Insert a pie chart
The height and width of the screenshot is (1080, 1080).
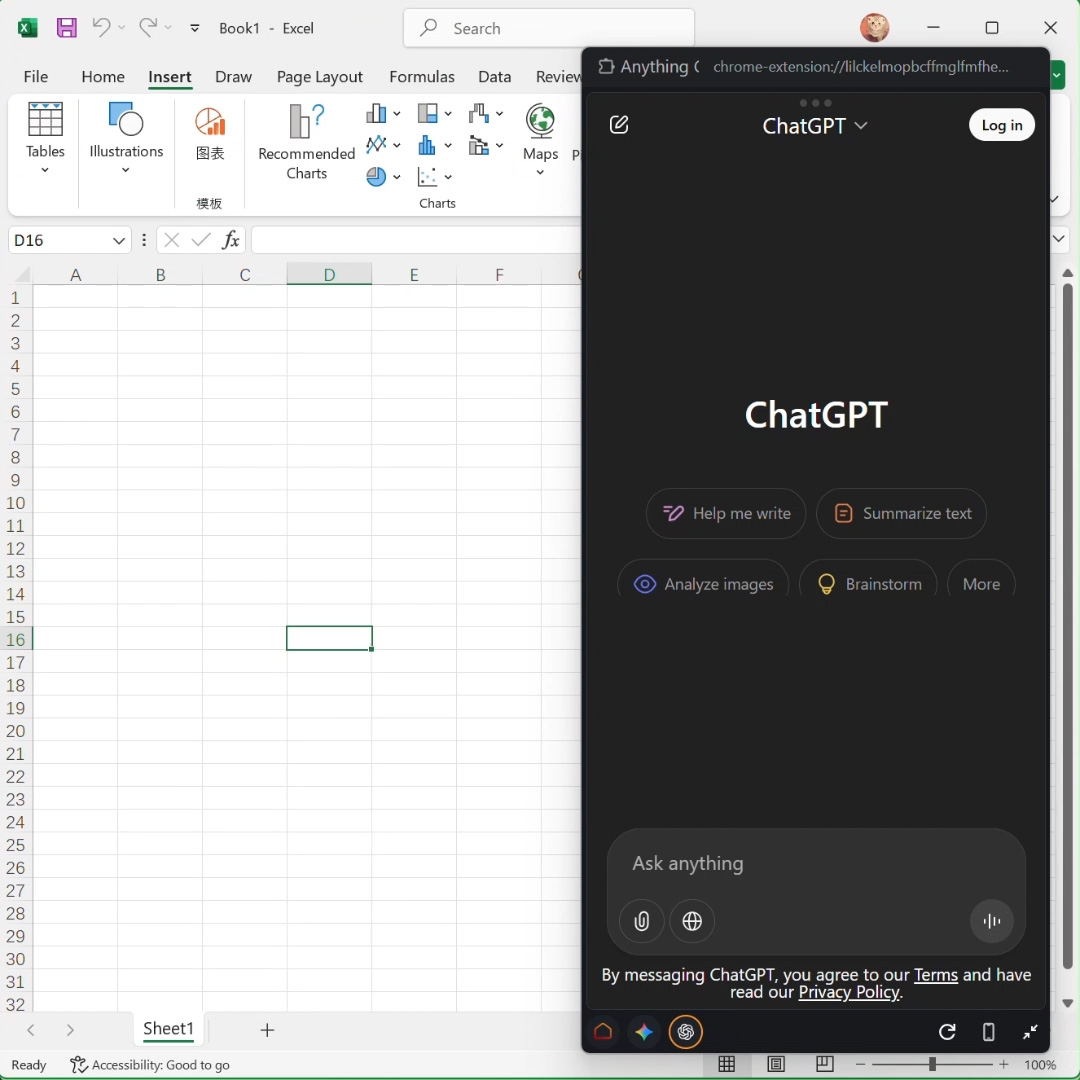click(378, 177)
